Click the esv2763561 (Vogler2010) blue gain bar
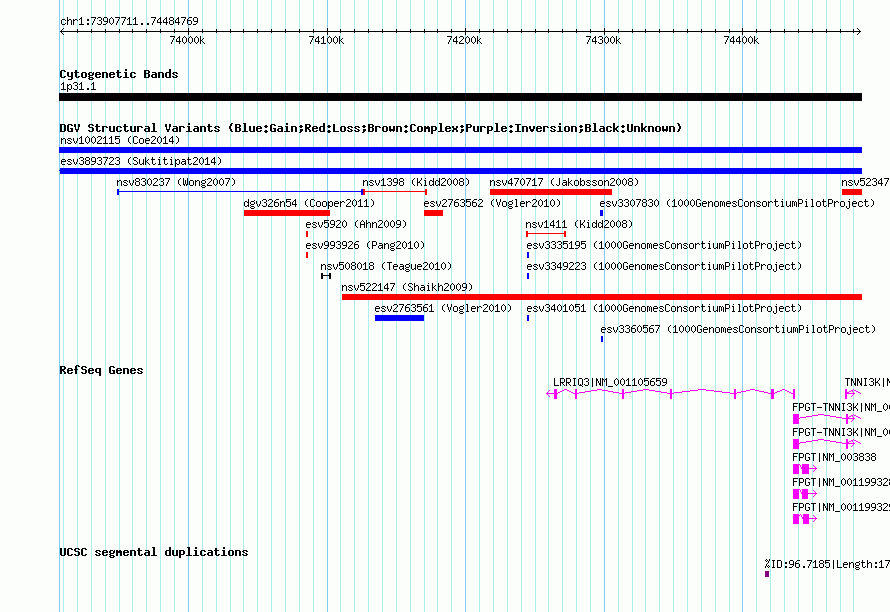 point(399,318)
